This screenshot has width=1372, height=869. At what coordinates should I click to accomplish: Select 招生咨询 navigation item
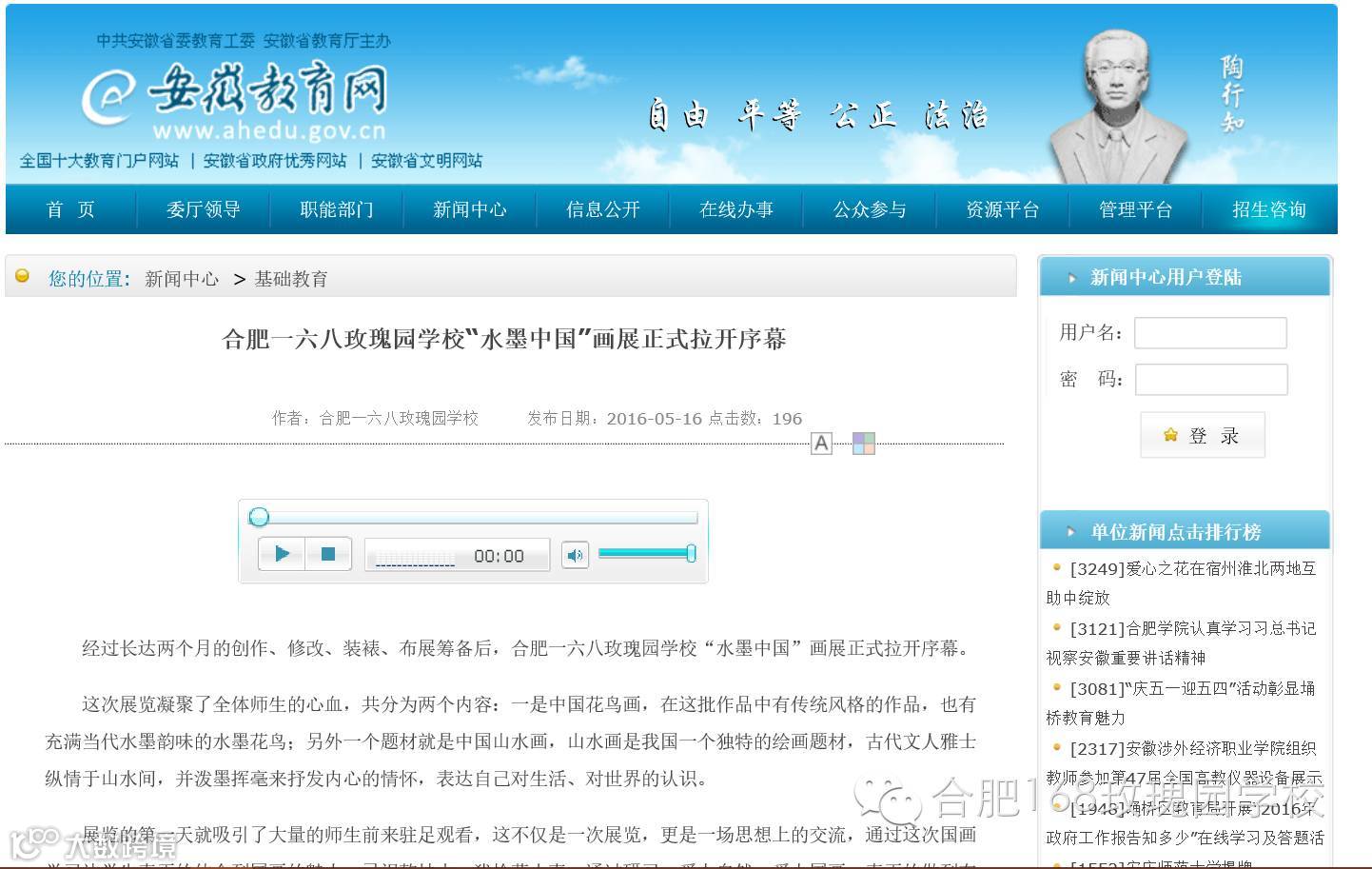pyautogui.click(x=1269, y=209)
